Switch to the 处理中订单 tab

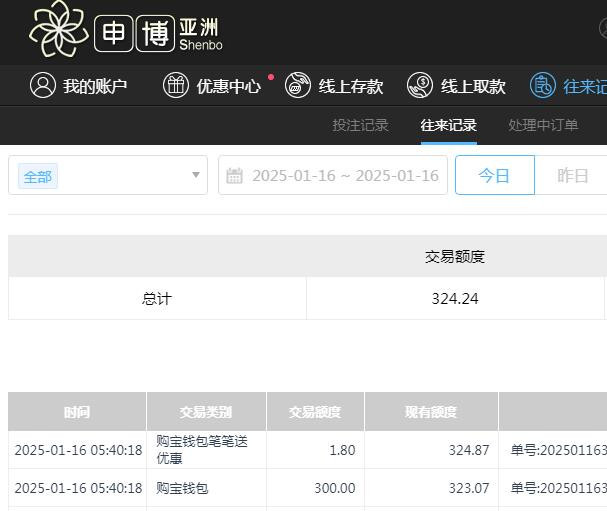tap(543, 125)
